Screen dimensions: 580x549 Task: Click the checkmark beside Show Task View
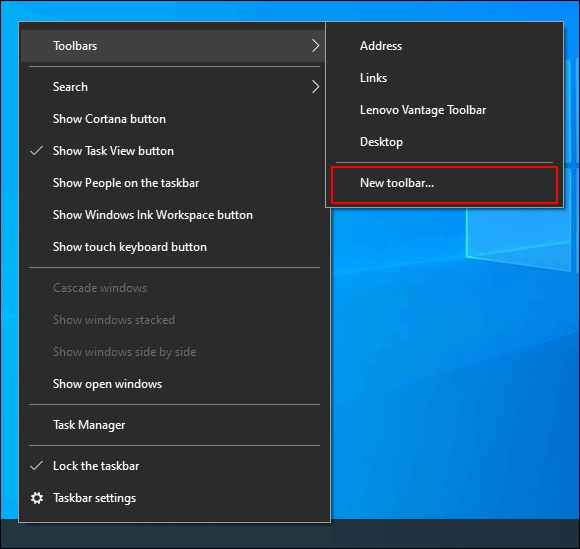pos(37,151)
